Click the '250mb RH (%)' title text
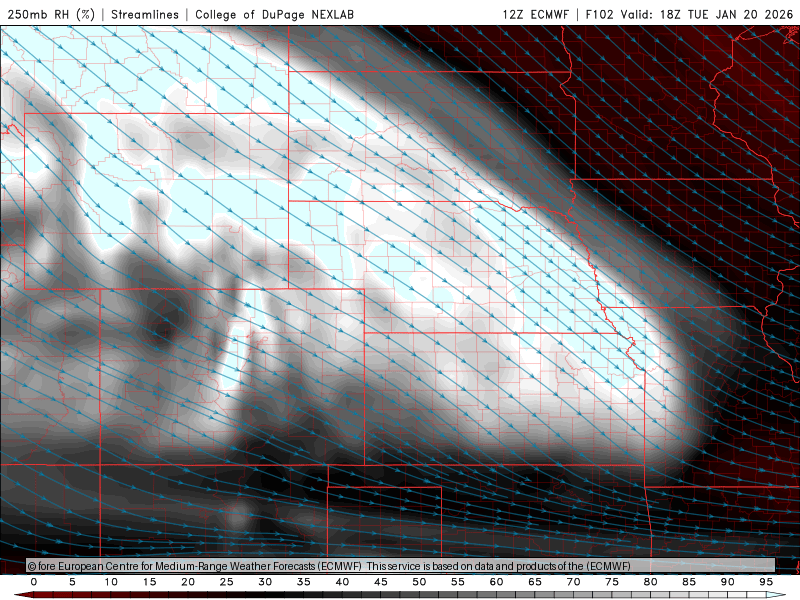800x600 pixels. coord(51,14)
